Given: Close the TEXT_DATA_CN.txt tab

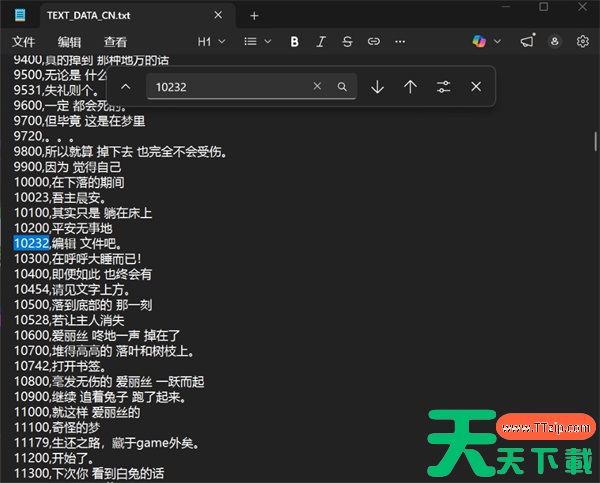Looking at the screenshot, I should click(218, 15).
